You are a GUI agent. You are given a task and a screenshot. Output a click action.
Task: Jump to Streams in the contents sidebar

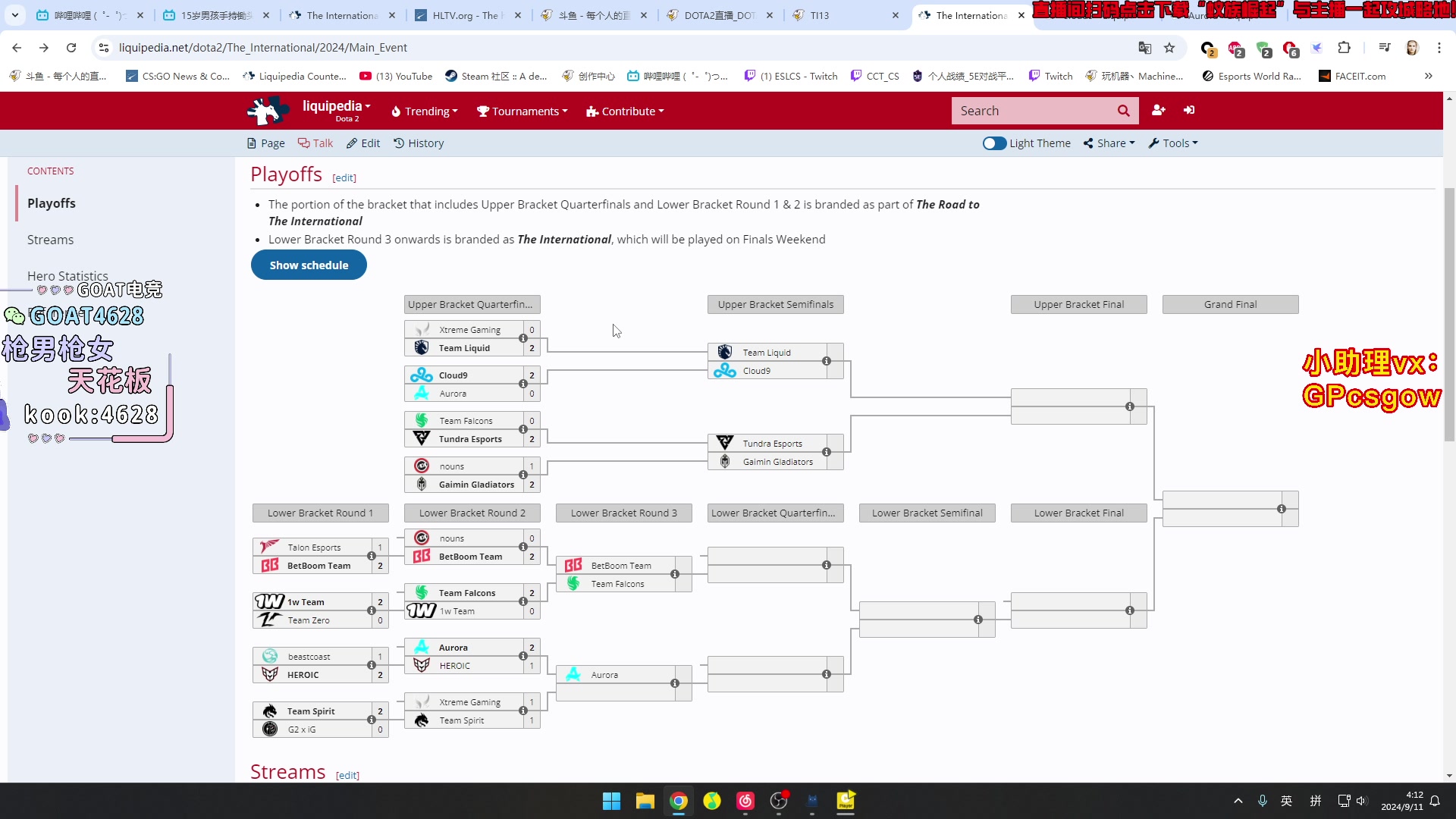click(50, 240)
